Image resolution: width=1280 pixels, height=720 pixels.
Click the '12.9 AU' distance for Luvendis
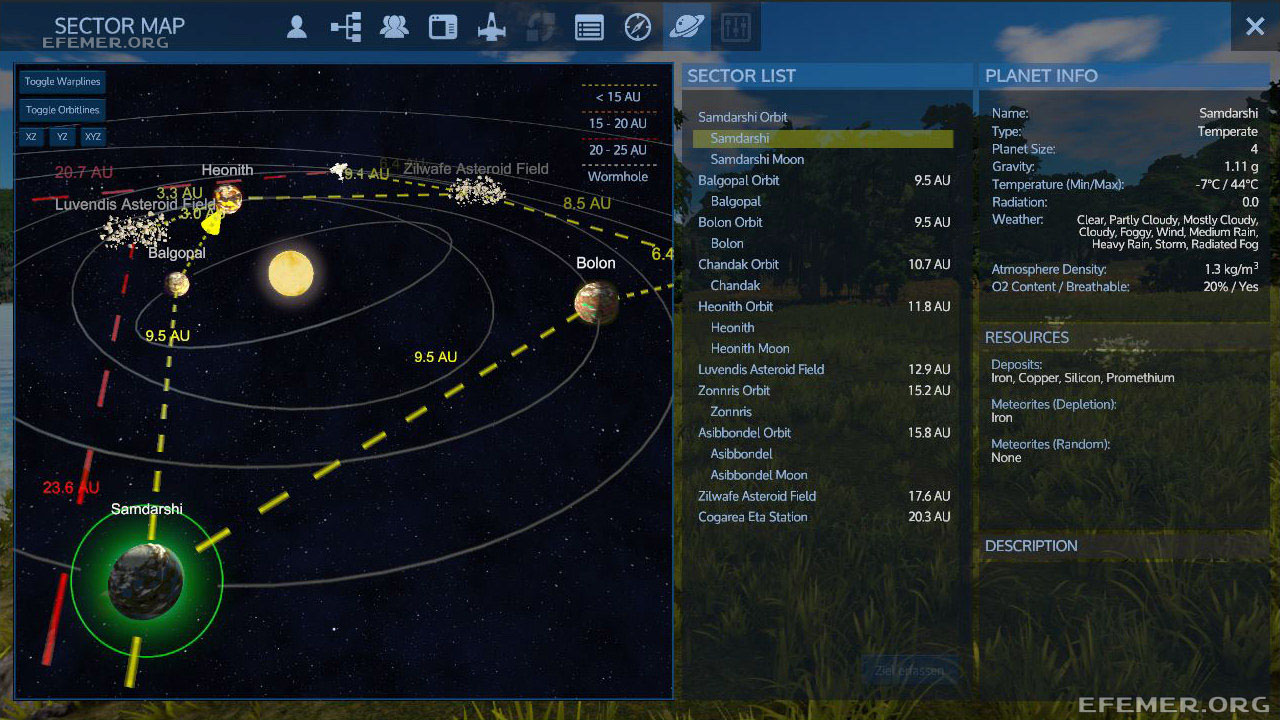(929, 370)
